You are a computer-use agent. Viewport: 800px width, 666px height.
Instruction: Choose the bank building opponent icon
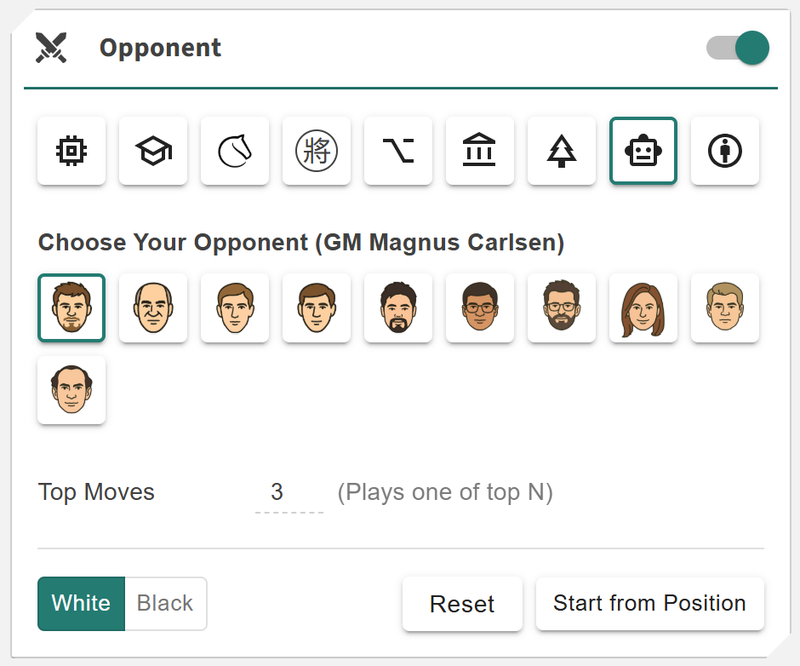[480, 151]
